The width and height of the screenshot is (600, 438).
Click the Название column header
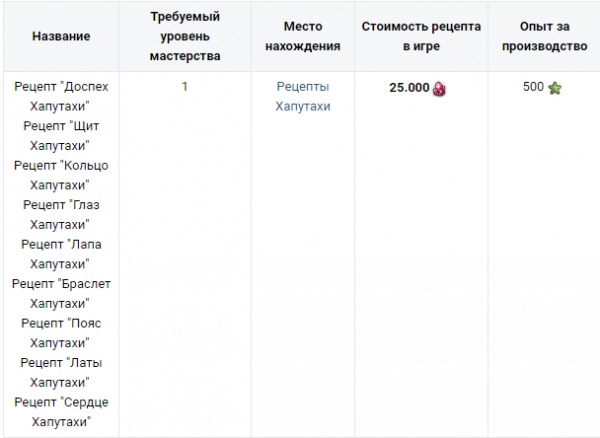click(61, 37)
